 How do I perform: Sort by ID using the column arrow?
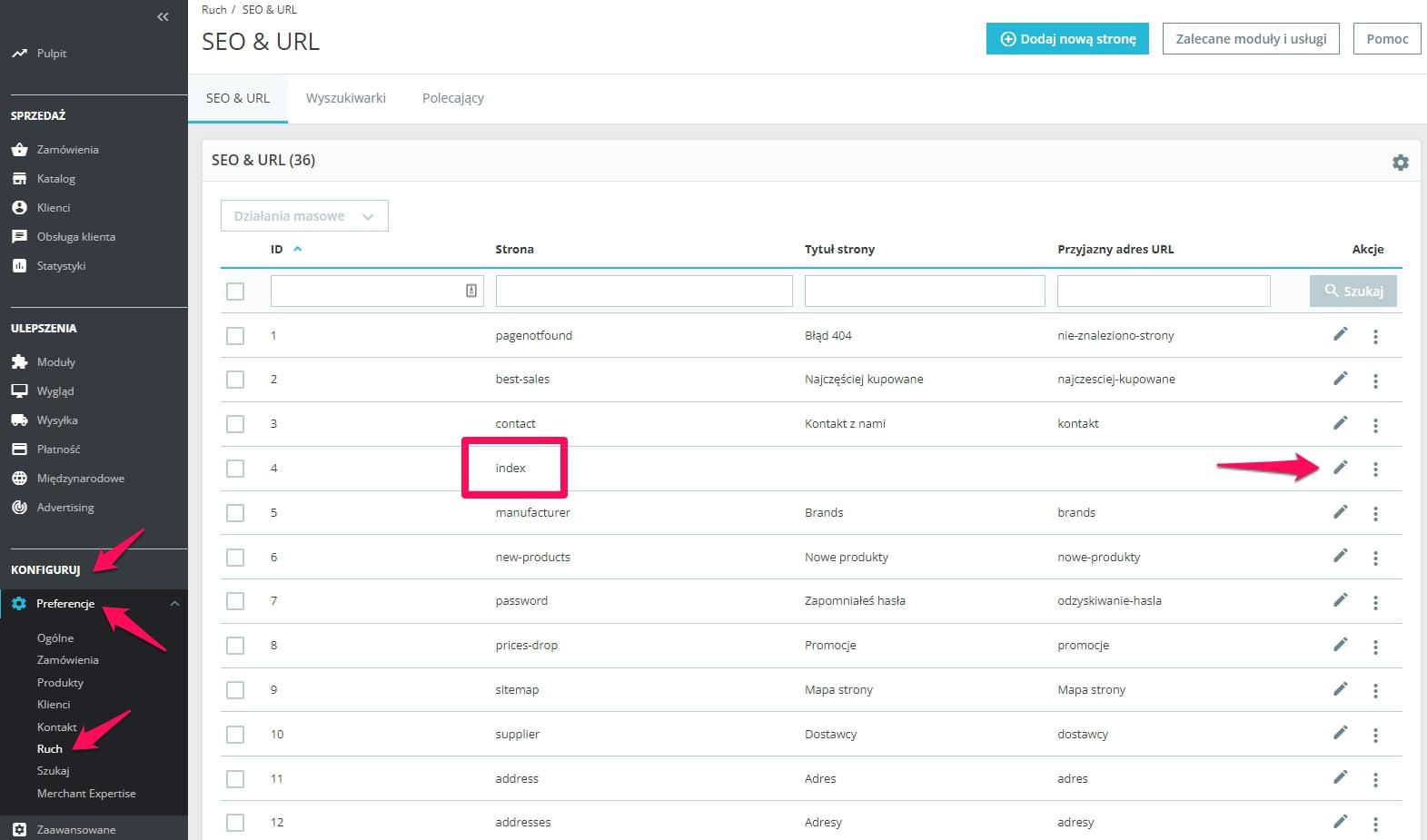297,249
